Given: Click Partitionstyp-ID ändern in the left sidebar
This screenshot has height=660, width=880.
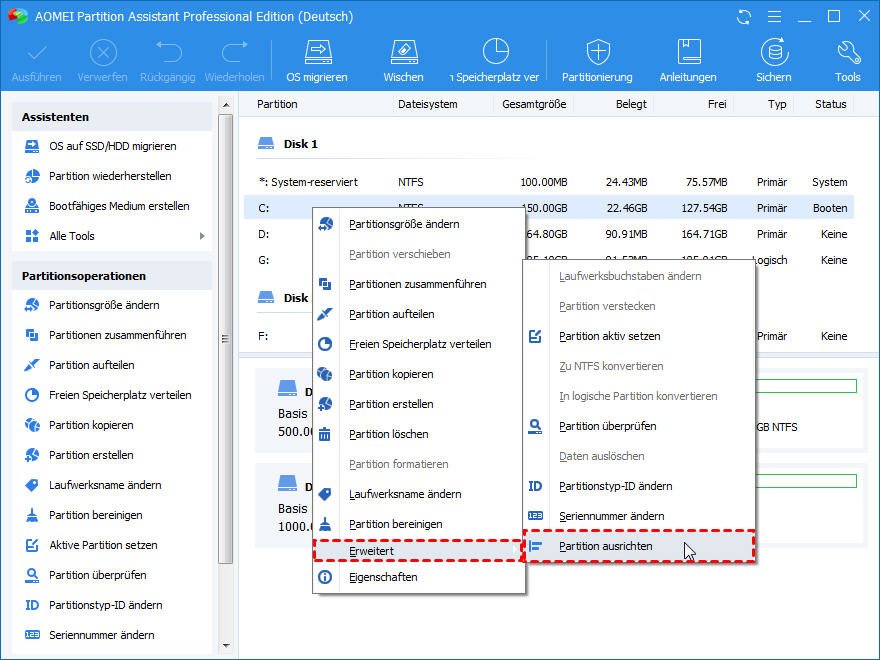Looking at the screenshot, I should (x=106, y=605).
